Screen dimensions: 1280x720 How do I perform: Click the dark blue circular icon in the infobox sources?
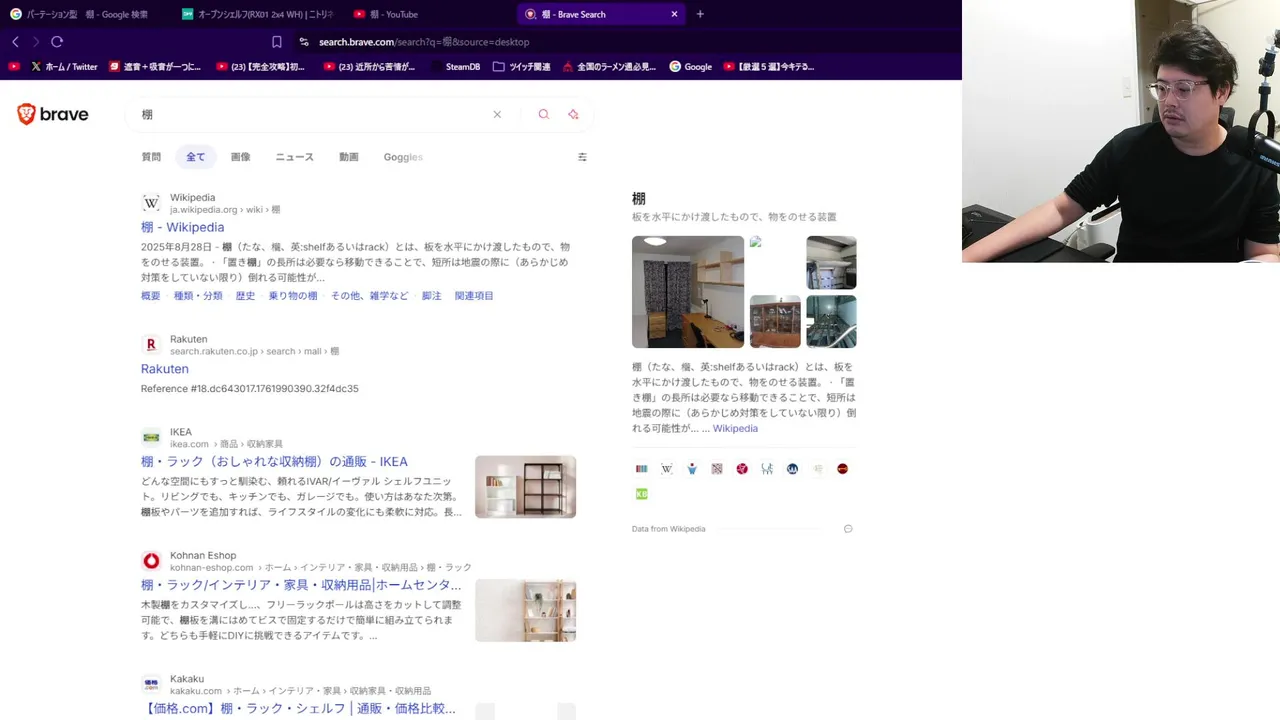pos(792,468)
